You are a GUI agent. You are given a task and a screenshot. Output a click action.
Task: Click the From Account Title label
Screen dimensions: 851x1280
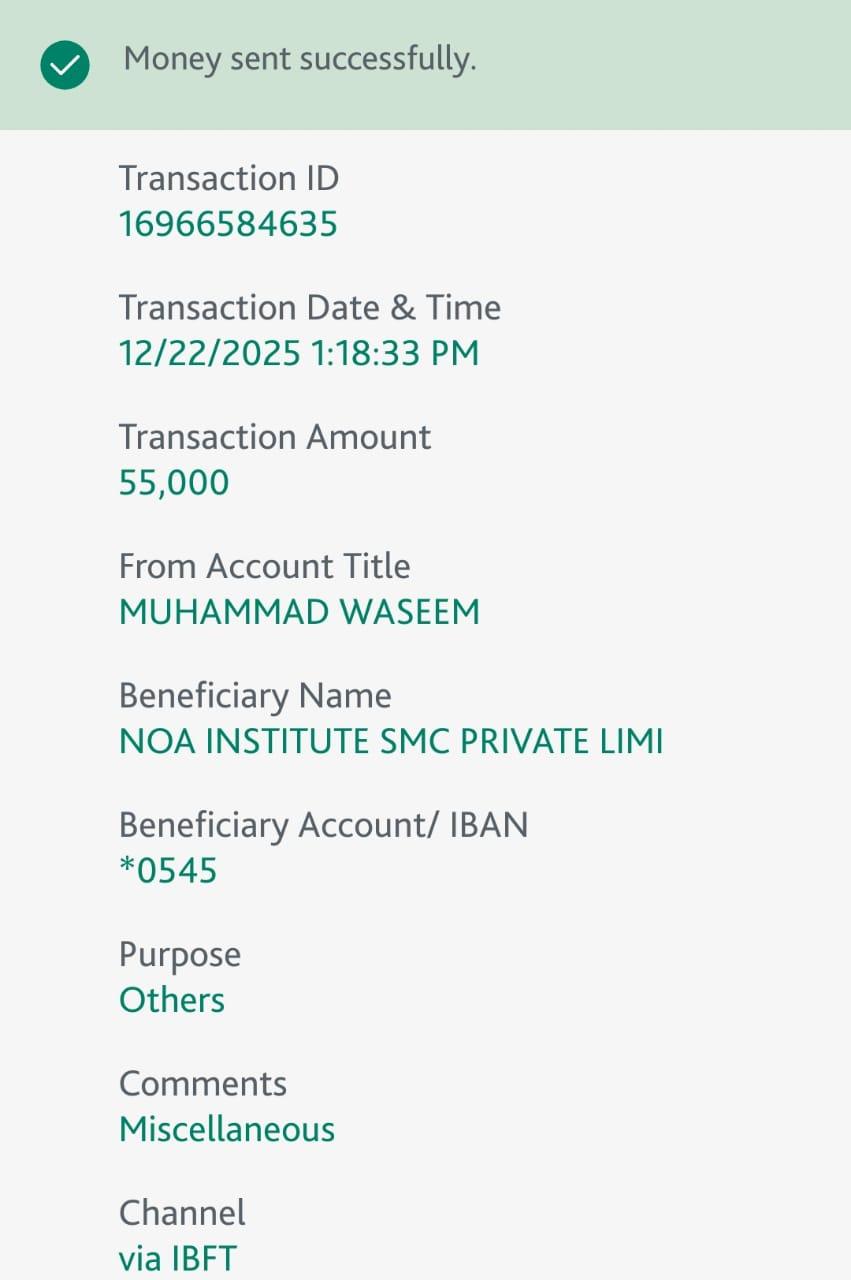[264, 566]
